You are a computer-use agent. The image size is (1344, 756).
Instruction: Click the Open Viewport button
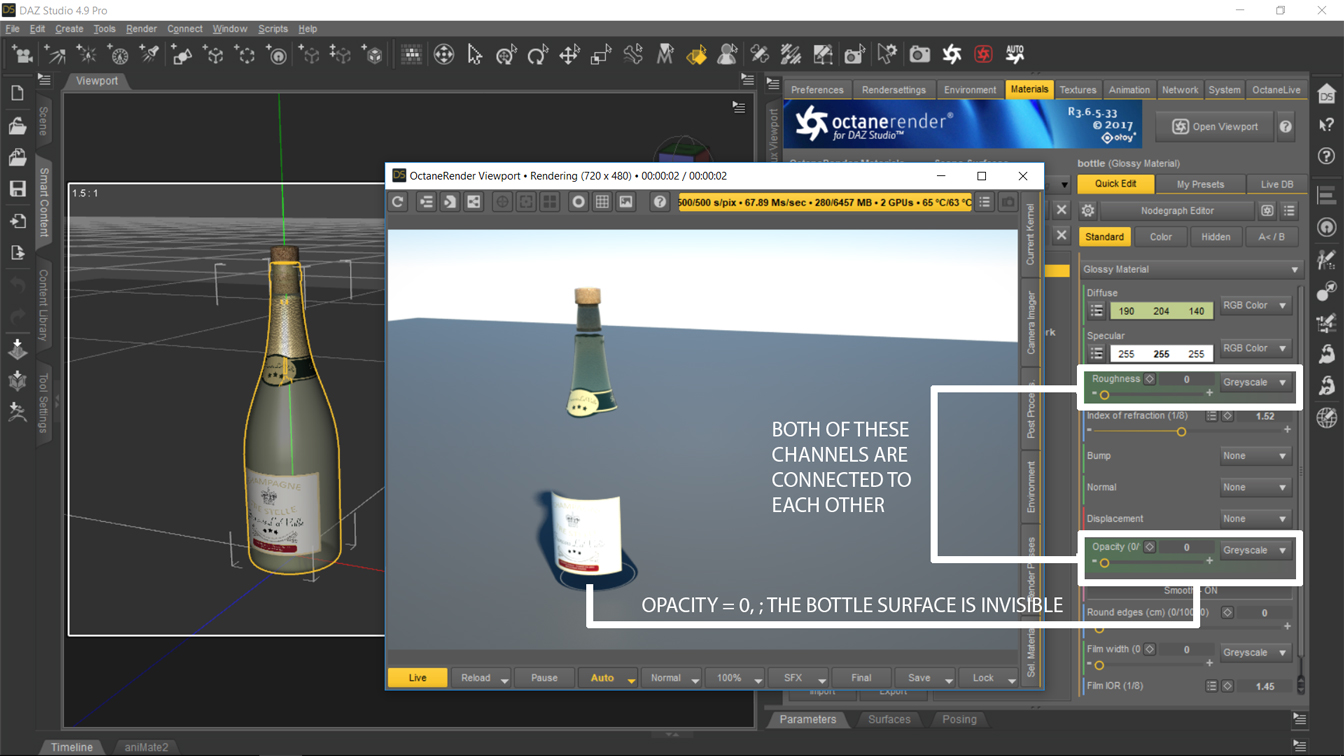click(1215, 127)
